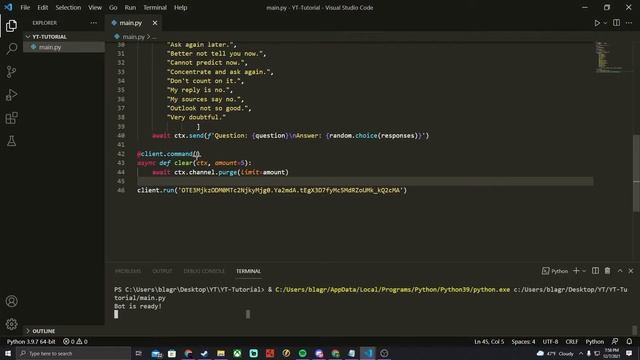
Task: Click the errors and warnings status indicator
Action: (75, 341)
